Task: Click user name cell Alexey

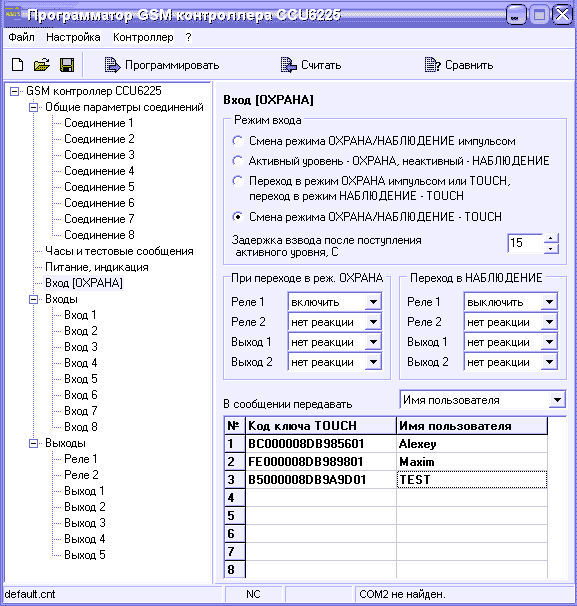Action: coord(472,444)
